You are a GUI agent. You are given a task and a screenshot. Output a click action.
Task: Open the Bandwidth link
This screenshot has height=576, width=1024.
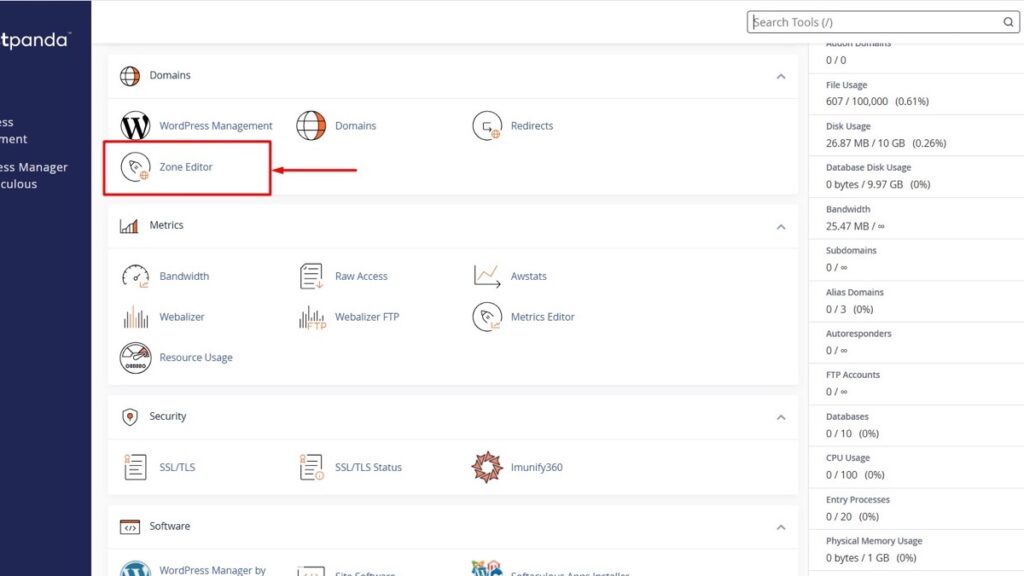click(x=184, y=276)
